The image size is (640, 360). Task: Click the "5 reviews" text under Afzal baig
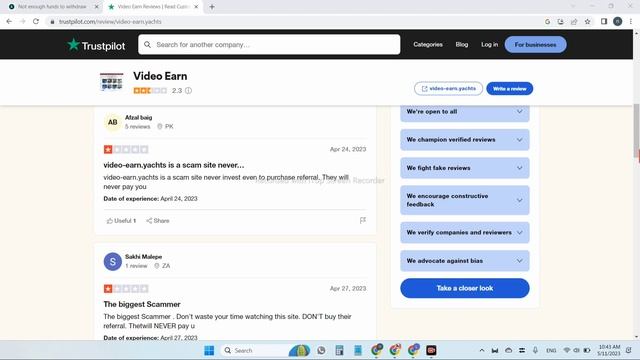click(x=138, y=127)
